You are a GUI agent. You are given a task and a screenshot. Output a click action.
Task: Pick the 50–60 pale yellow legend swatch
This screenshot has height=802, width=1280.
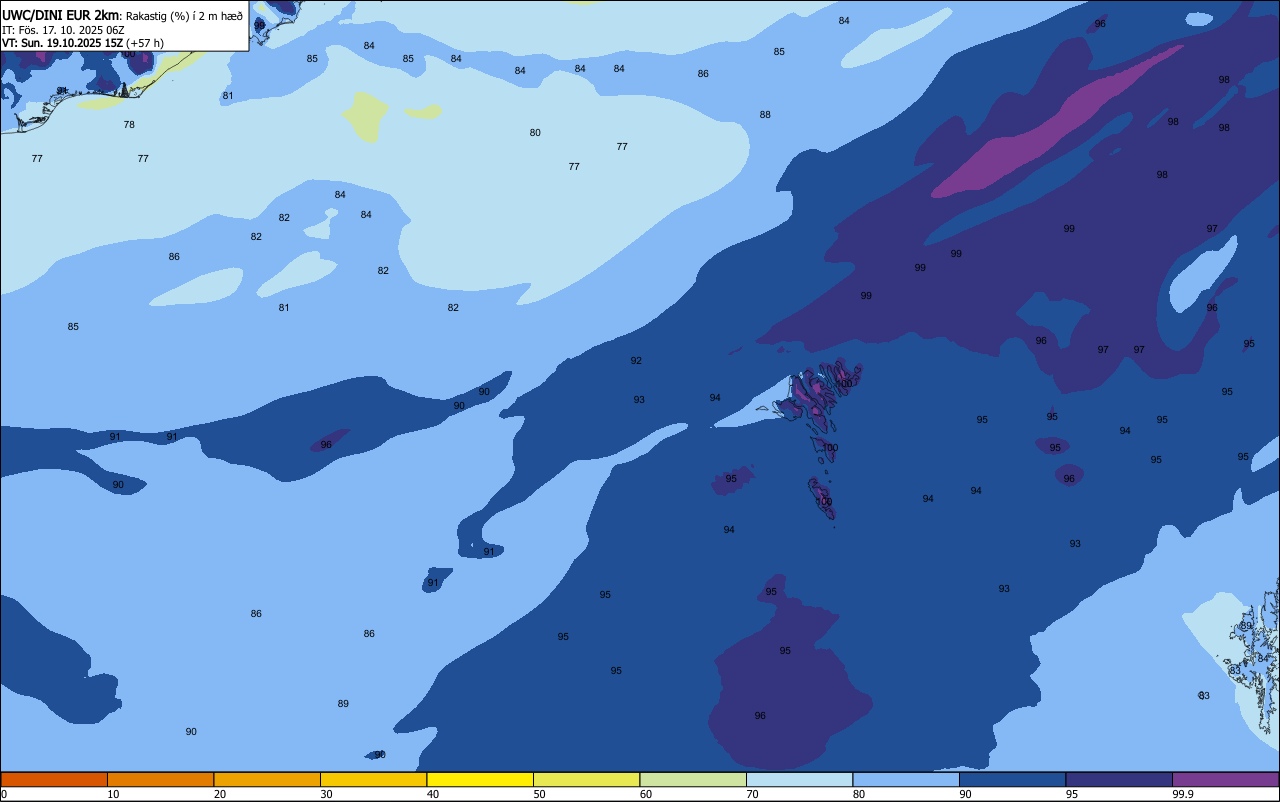(x=586, y=779)
